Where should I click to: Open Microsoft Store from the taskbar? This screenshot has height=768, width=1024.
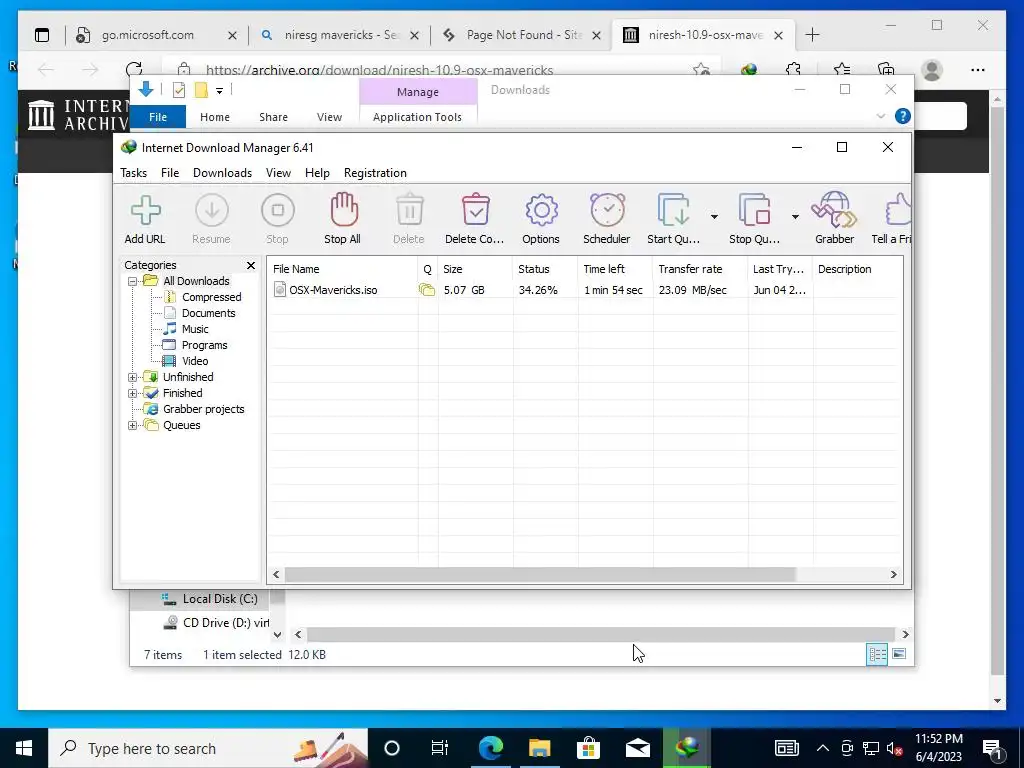point(588,748)
